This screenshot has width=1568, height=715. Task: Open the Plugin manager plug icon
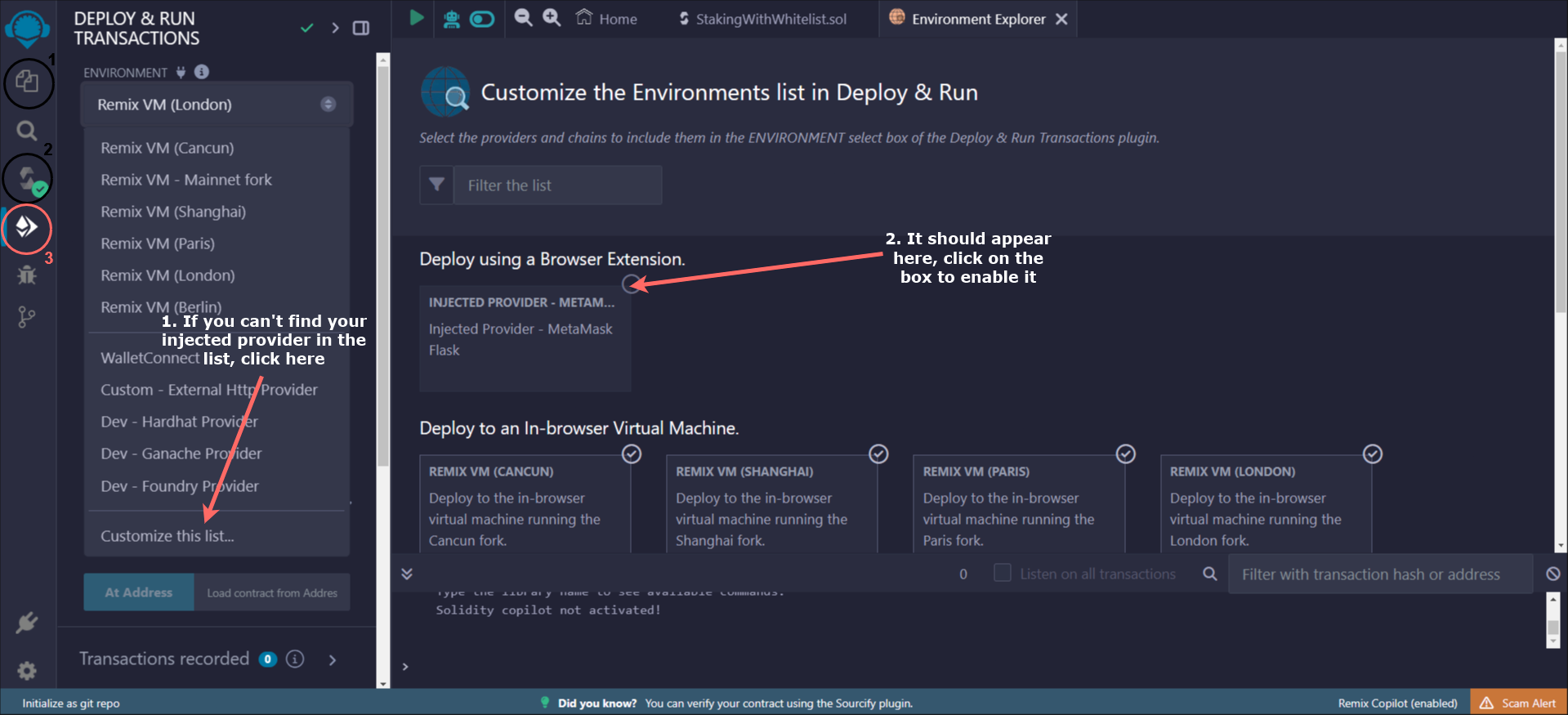coord(27,623)
